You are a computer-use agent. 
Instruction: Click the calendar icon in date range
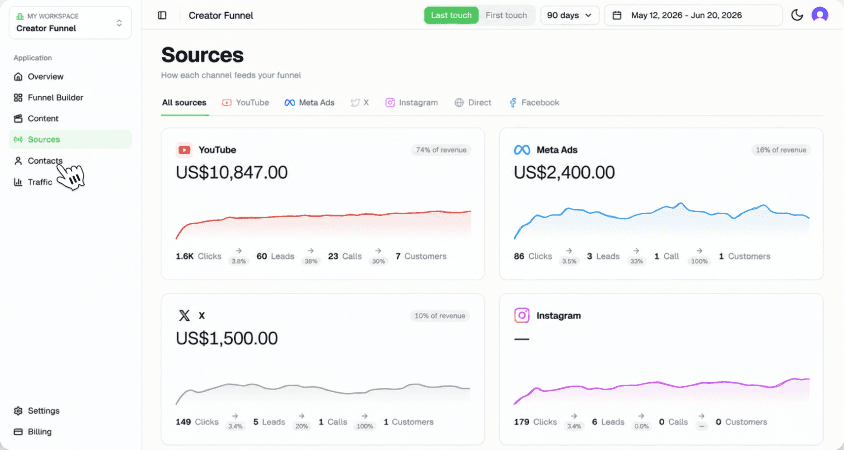tap(617, 15)
